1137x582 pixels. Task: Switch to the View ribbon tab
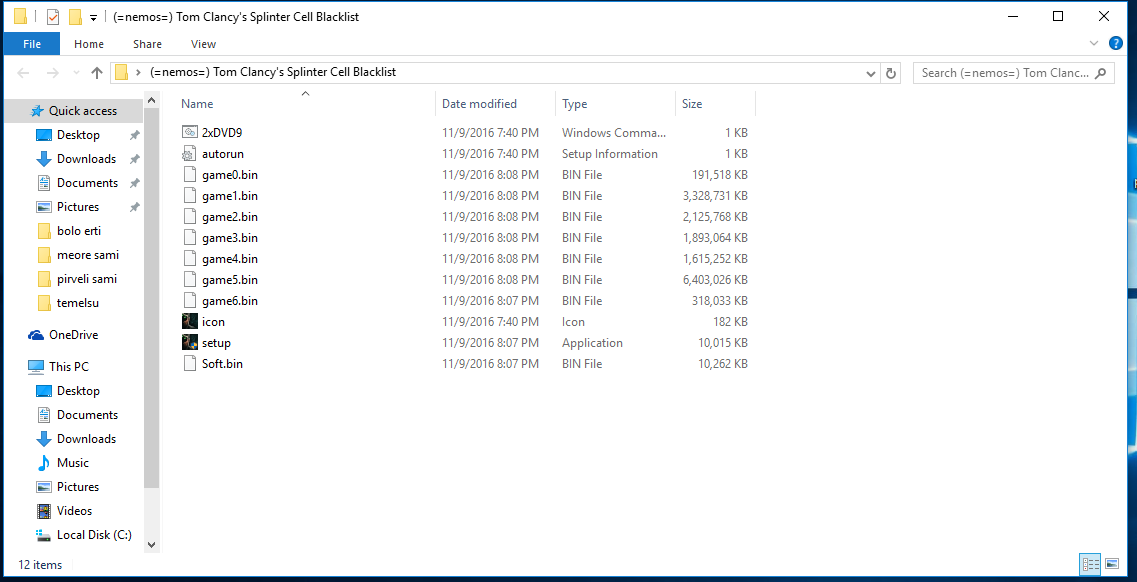tap(203, 43)
